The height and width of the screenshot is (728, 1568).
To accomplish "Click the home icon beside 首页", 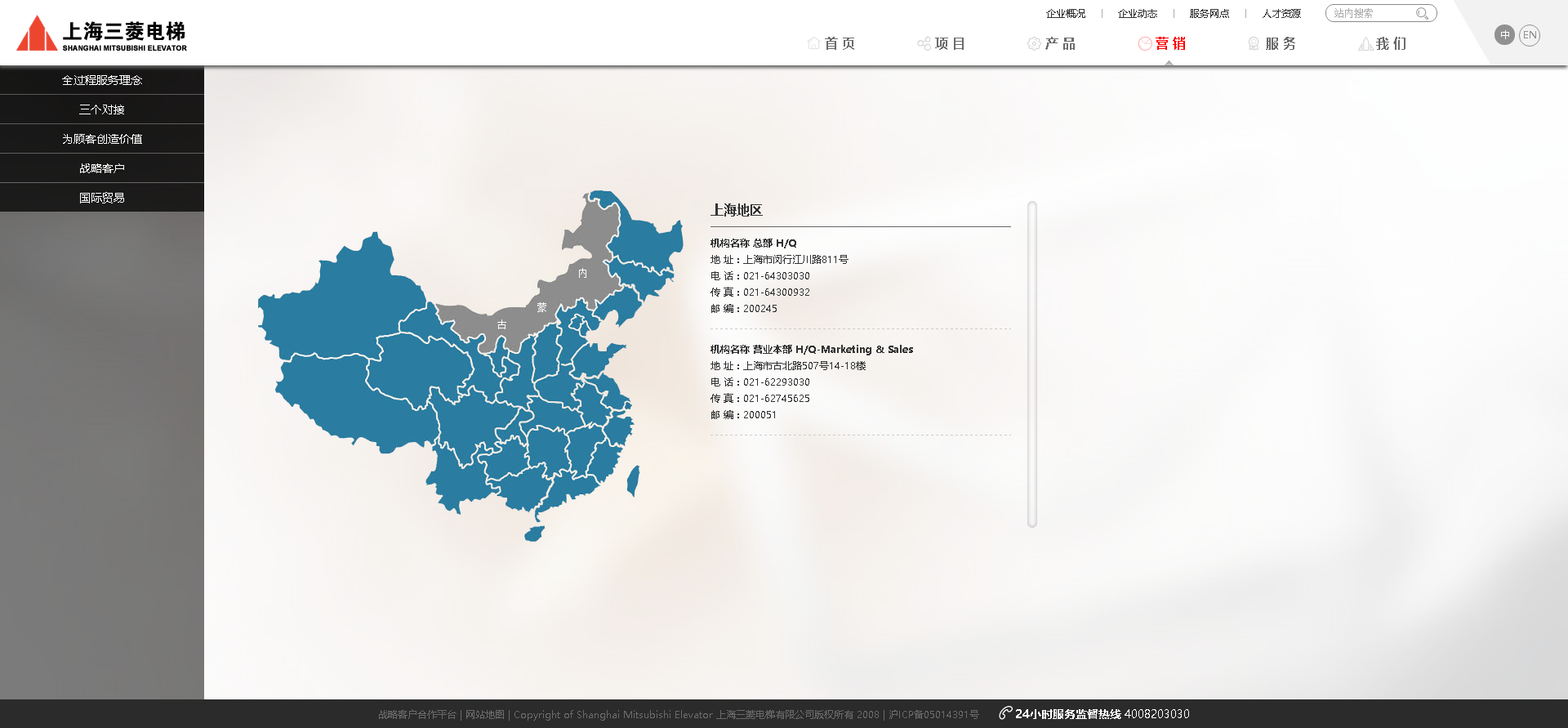I will pos(813,43).
